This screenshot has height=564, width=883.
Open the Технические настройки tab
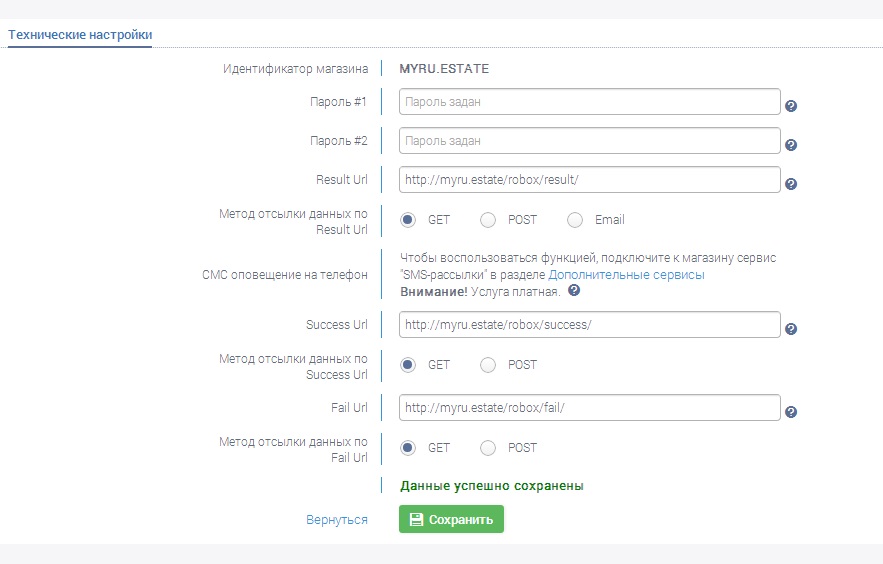[x=80, y=35]
